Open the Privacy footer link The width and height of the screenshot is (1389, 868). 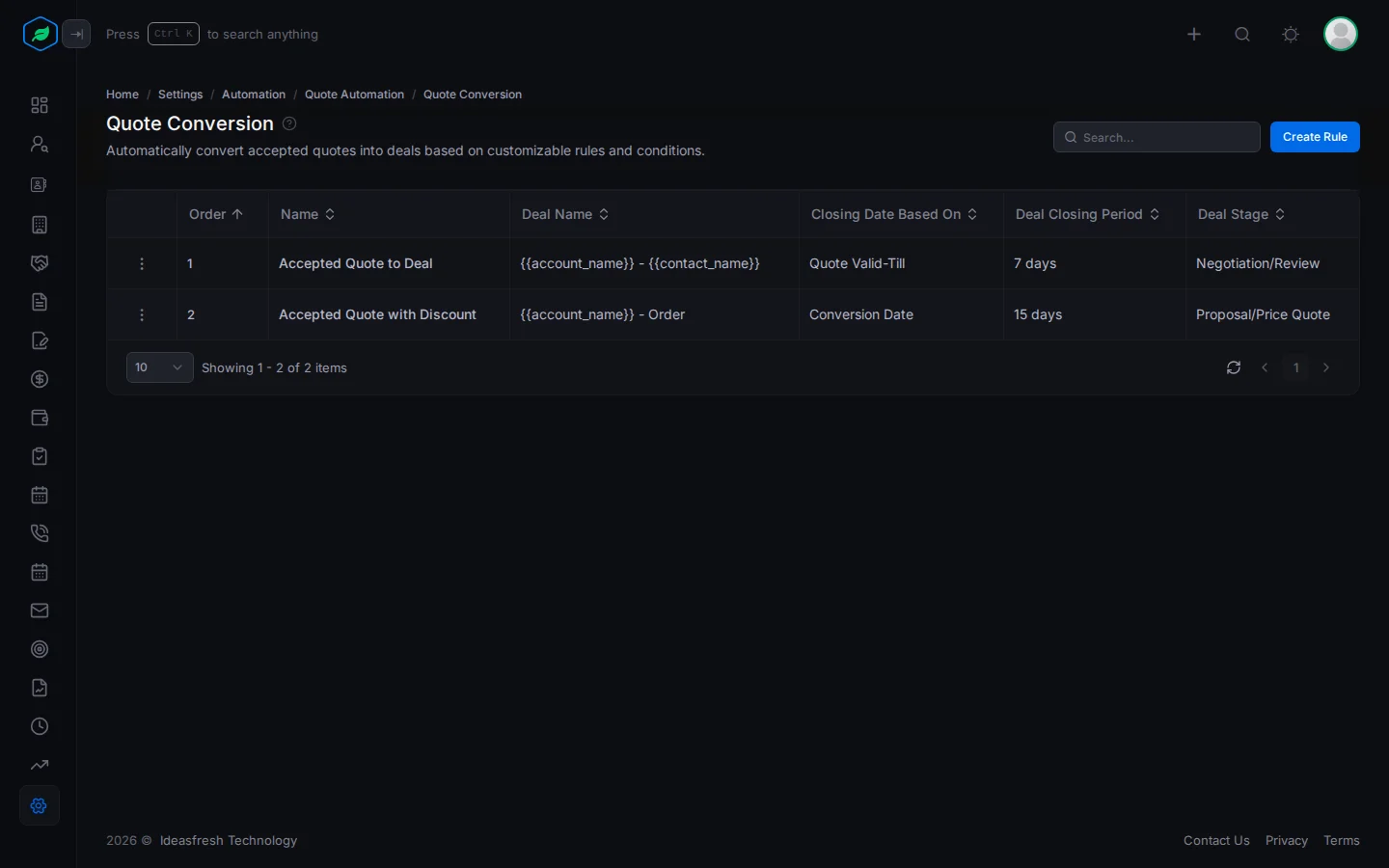[x=1287, y=841]
